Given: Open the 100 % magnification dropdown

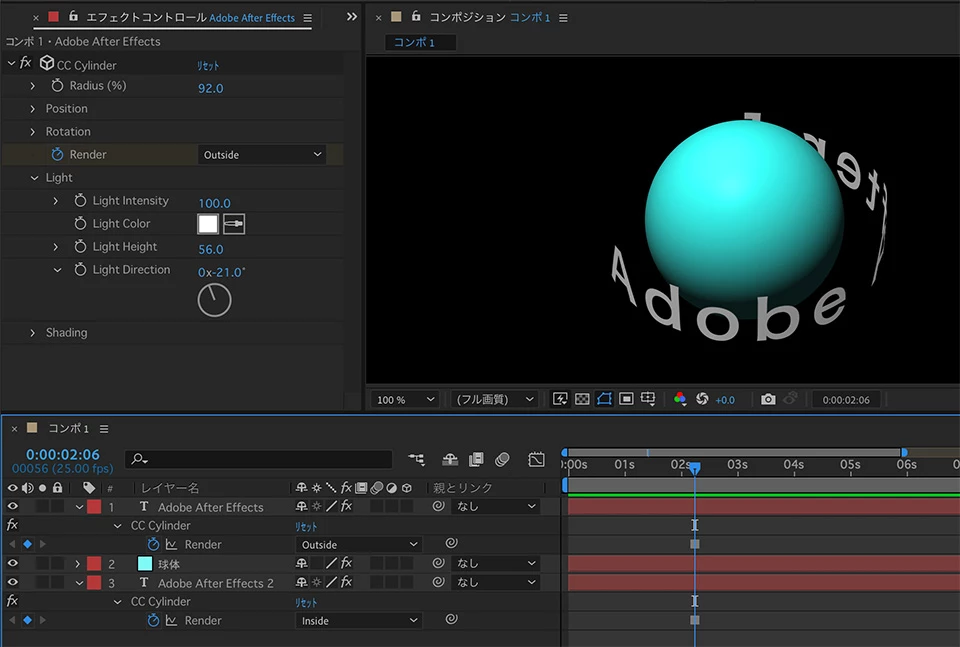Looking at the screenshot, I should tap(404, 400).
